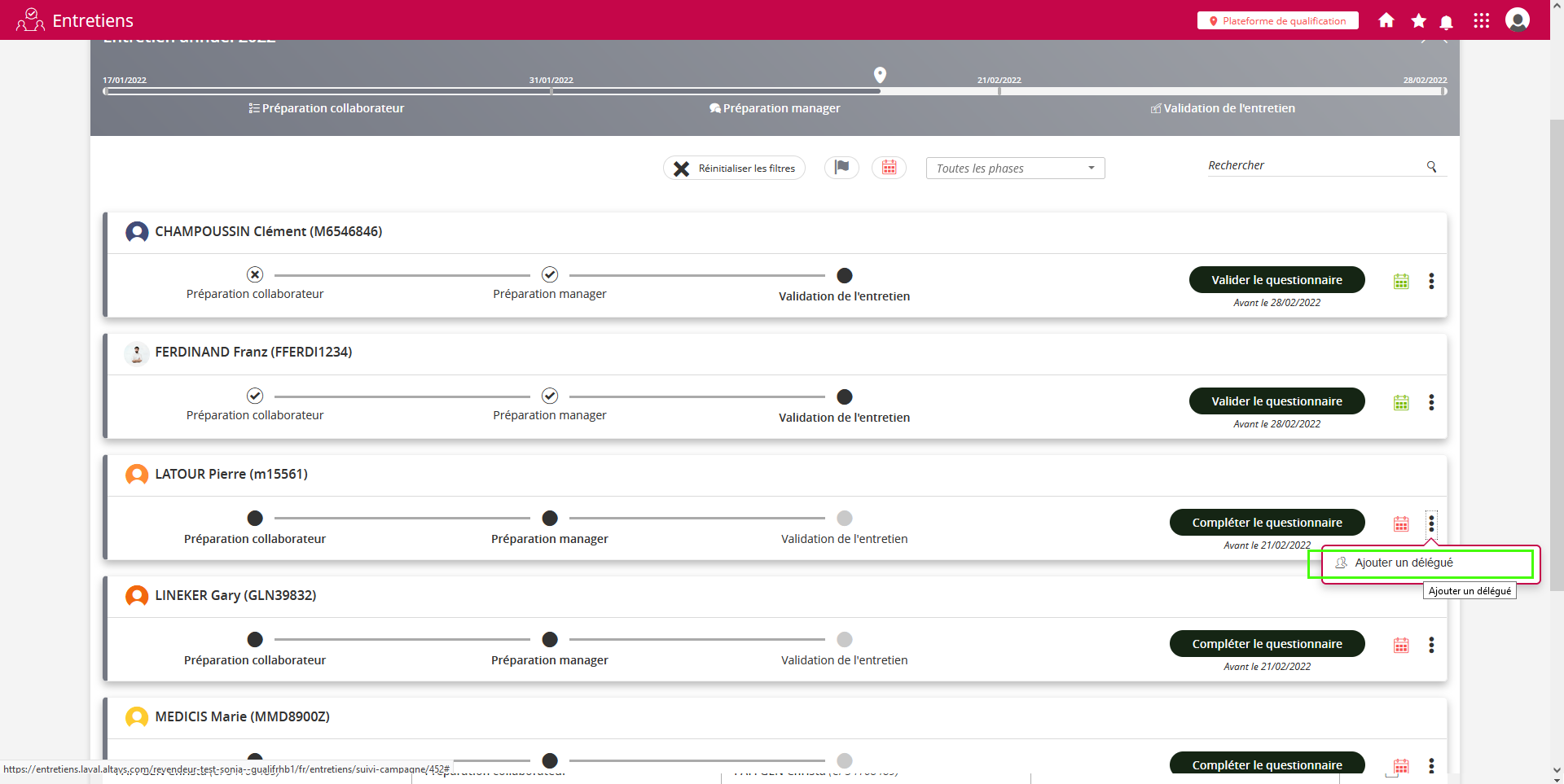
Task: Click the home icon in header
Action: (1386, 20)
